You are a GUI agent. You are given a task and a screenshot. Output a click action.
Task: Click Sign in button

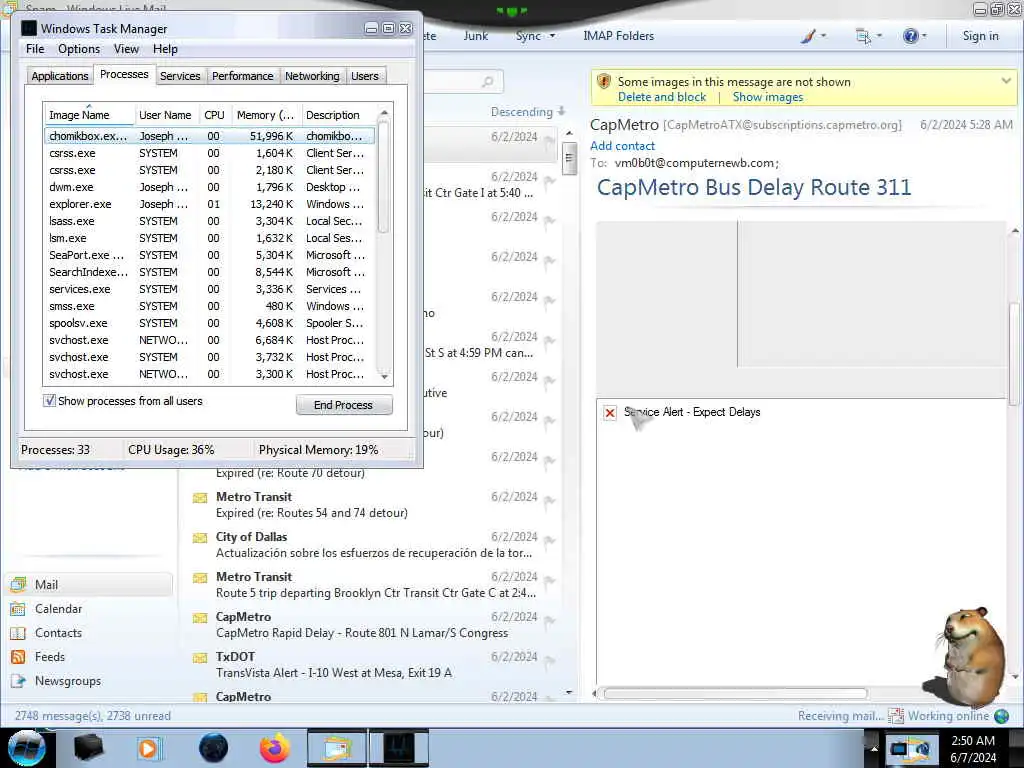(x=980, y=36)
